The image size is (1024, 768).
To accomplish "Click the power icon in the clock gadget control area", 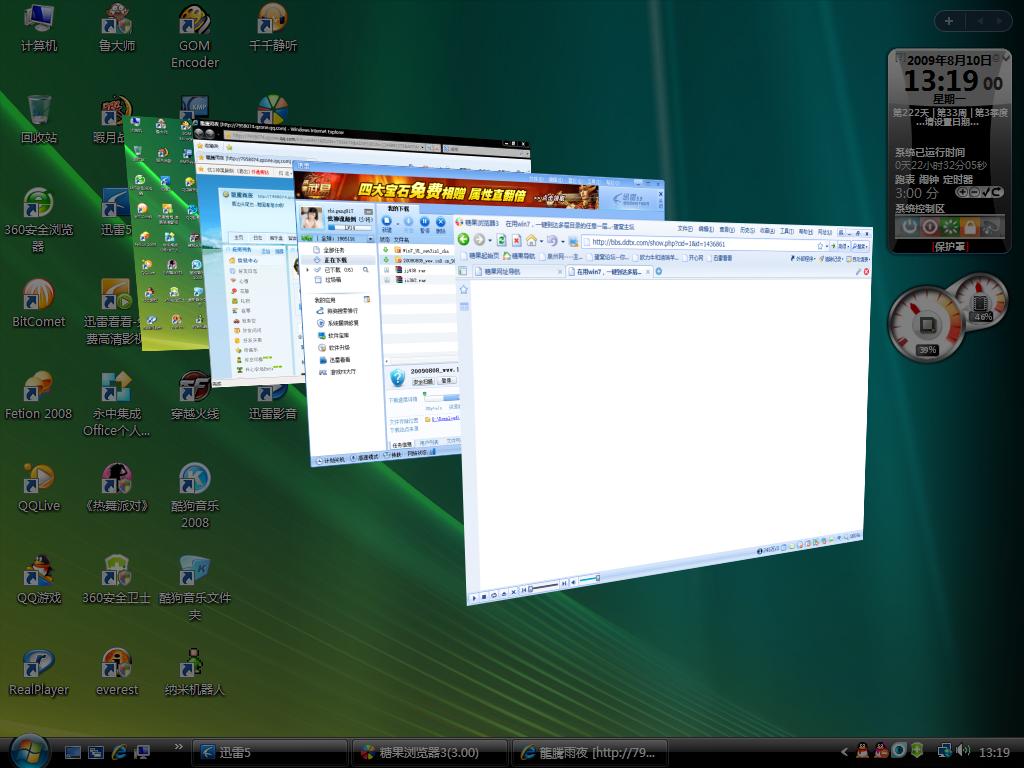I will pos(909,227).
